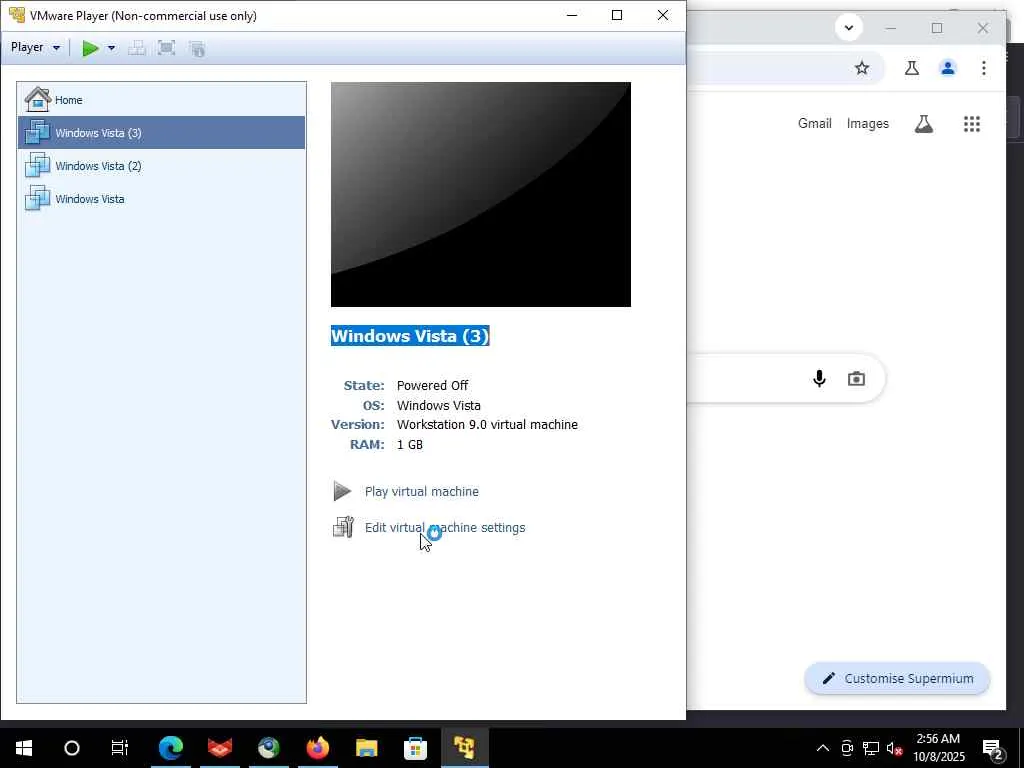The height and width of the screenshot is (768, 1024).
Task: Click the Powered Off state value
Action: pyautogui.click(x=432, y=385)
